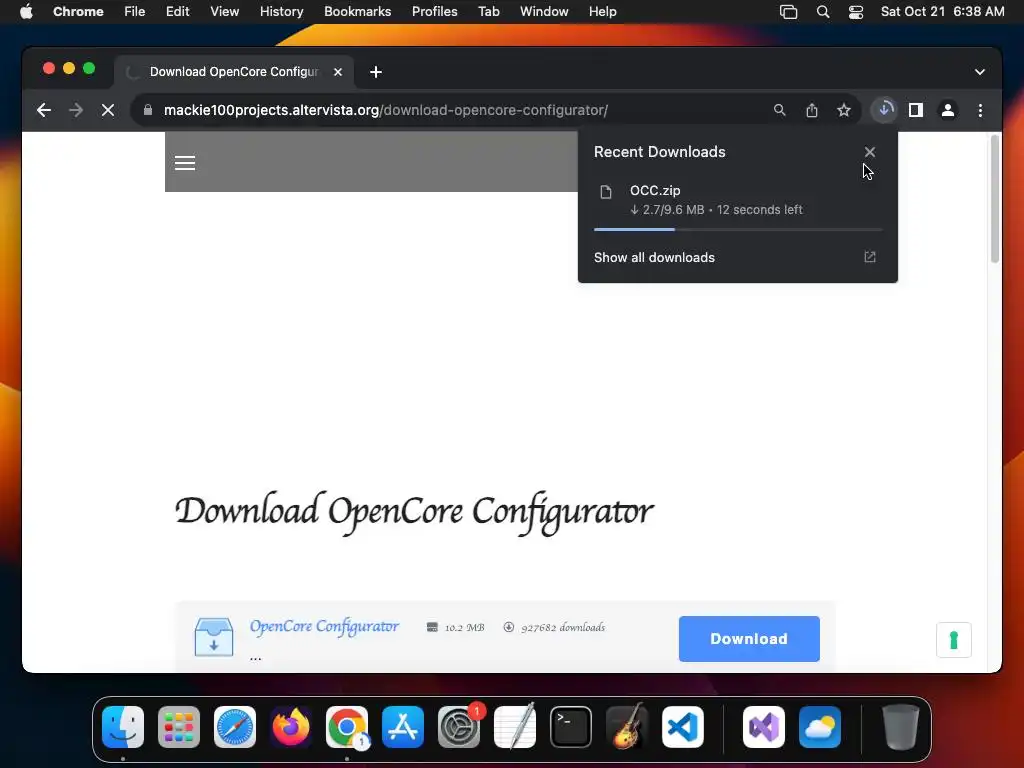
Task: Launch Terminal from the Dock
Action: click(x=571, y=727)
